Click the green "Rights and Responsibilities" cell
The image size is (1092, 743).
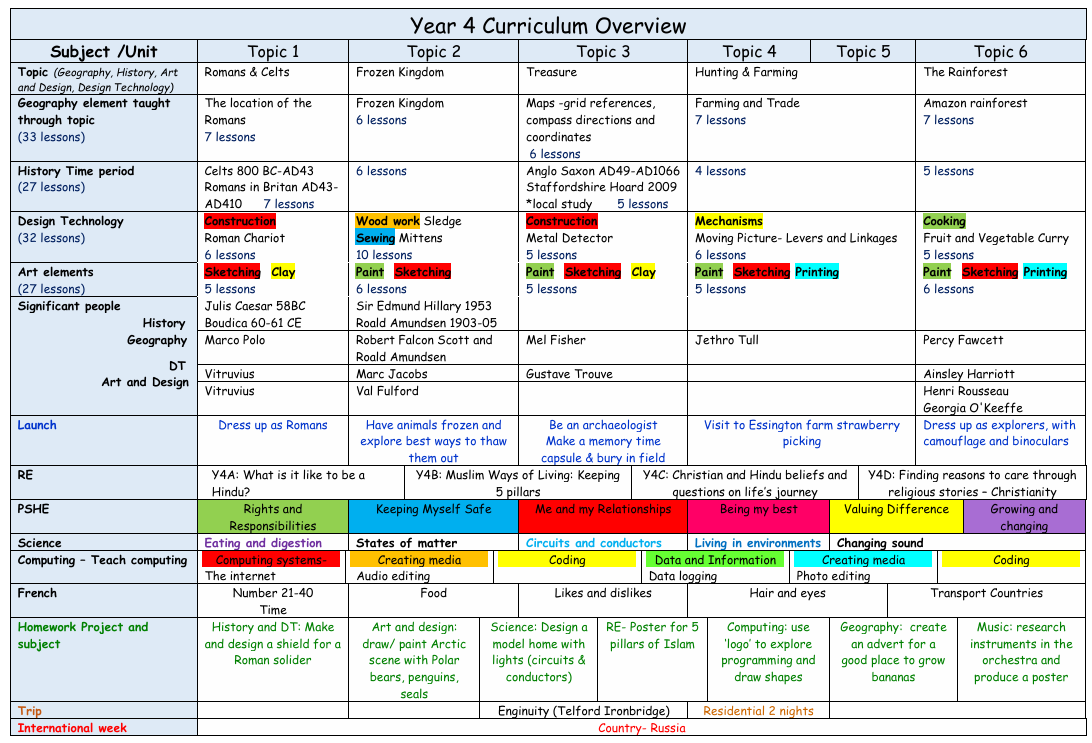272,517
